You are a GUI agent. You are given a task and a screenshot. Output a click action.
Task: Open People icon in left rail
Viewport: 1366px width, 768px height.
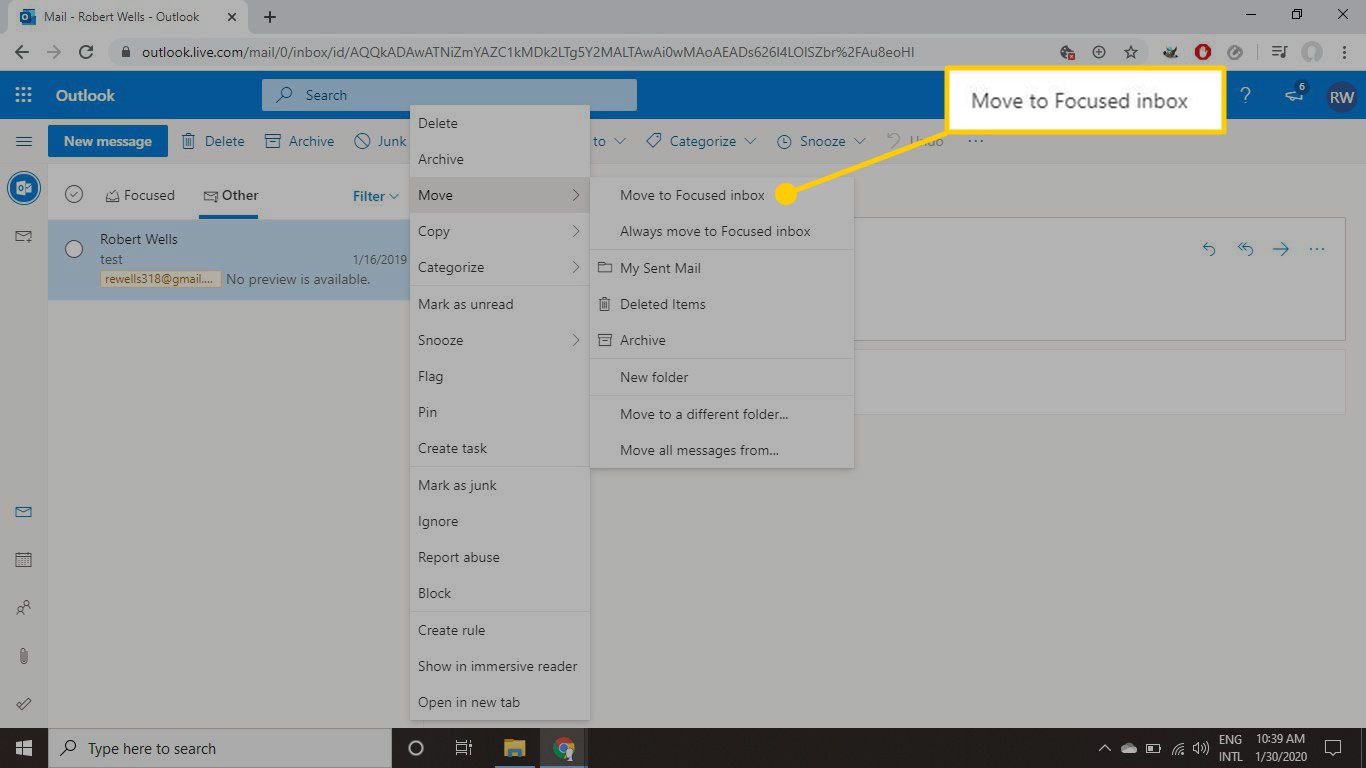tap(24, 608)
